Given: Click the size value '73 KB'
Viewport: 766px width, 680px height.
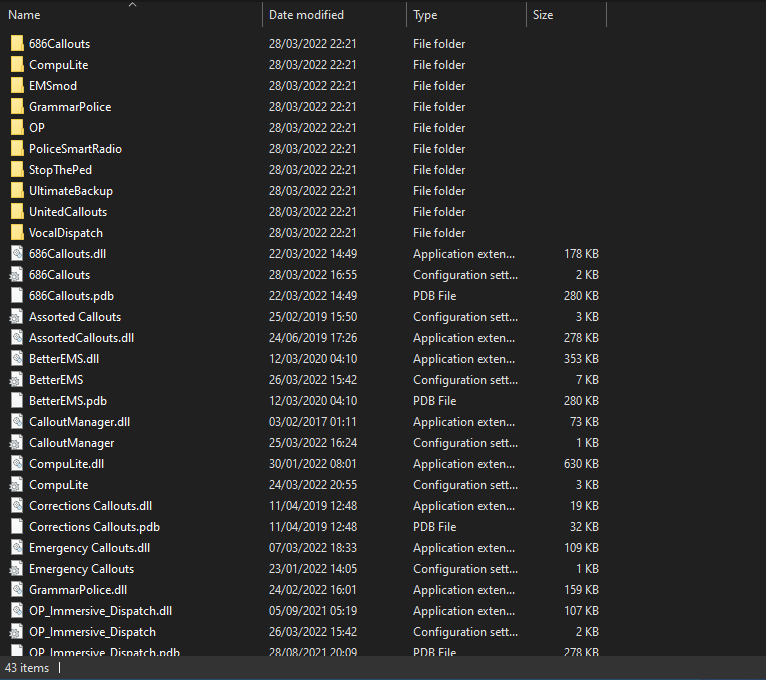Looking at the screenshot, I should pos(584,422).
